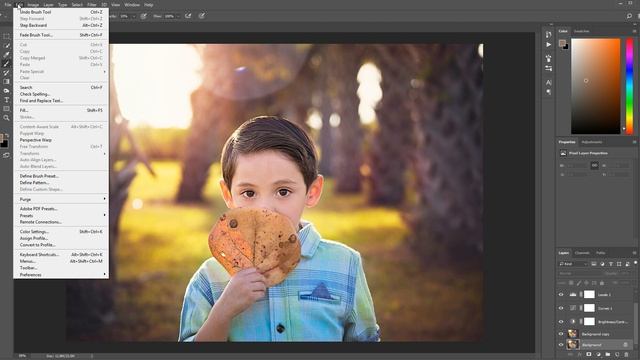Click the airbrush icon in options bar
The image size is (640, 360).
(188, 16)
